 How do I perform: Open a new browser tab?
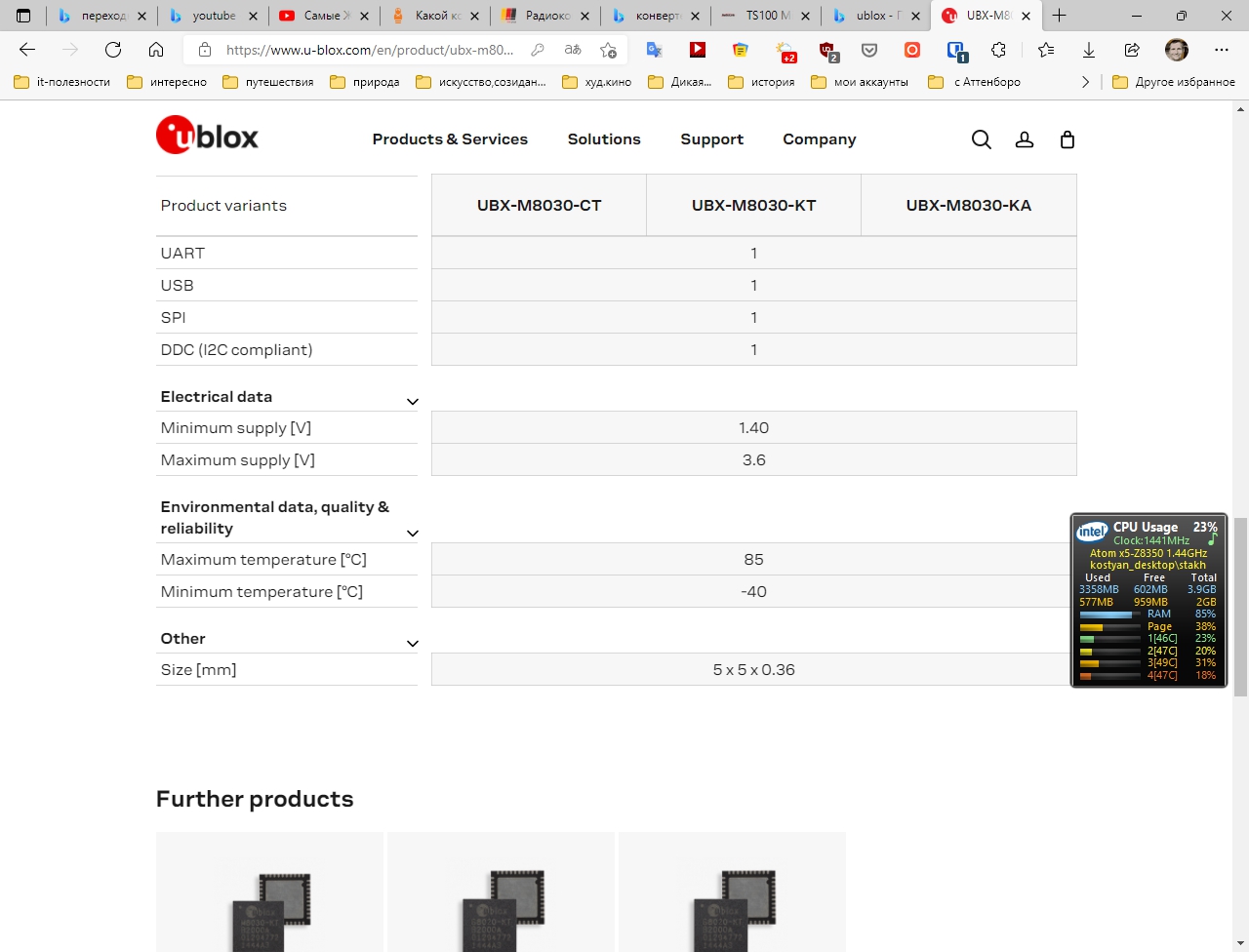coord(1060,16)
